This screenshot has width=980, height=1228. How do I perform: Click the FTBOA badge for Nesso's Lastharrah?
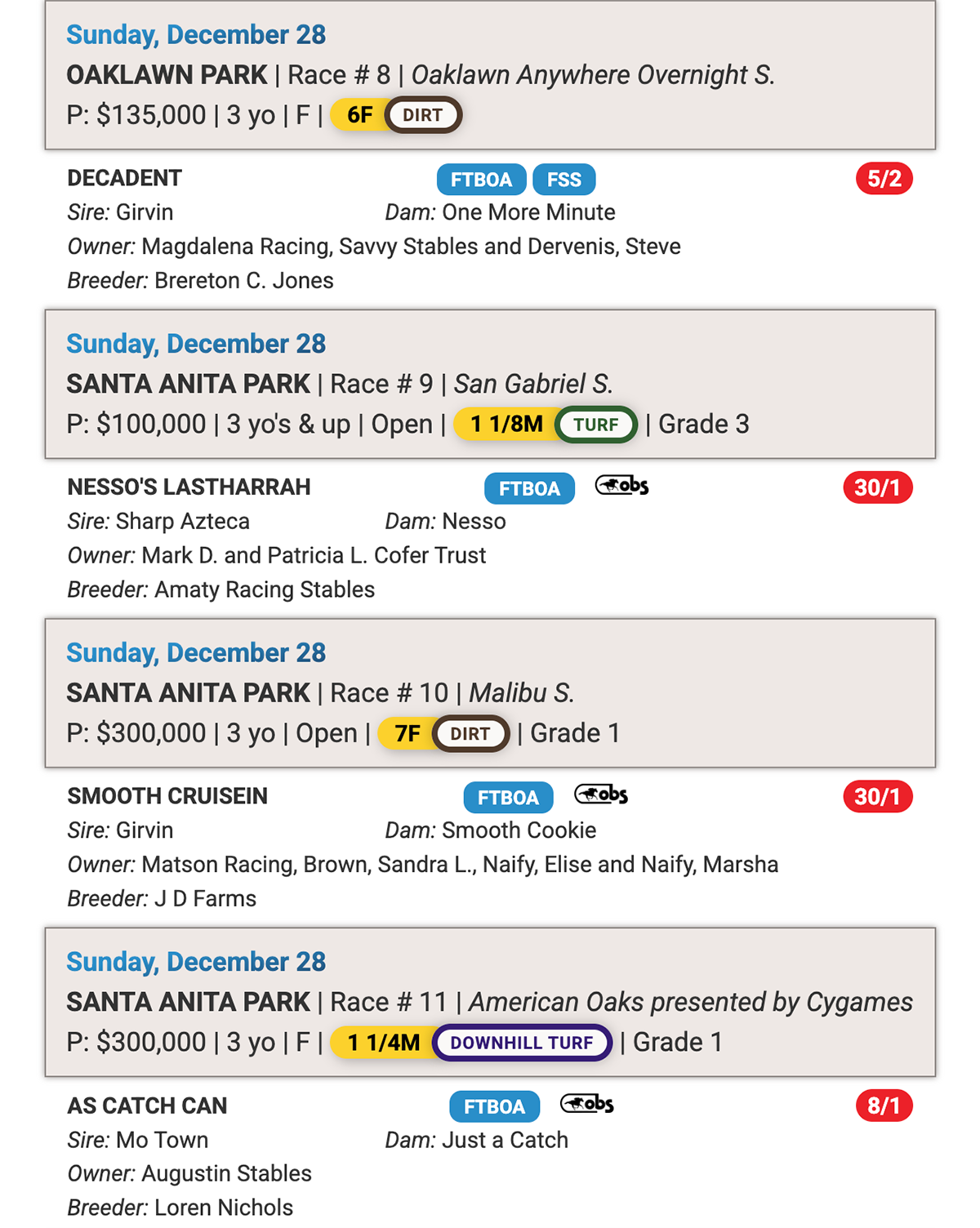tap(529, 488)
